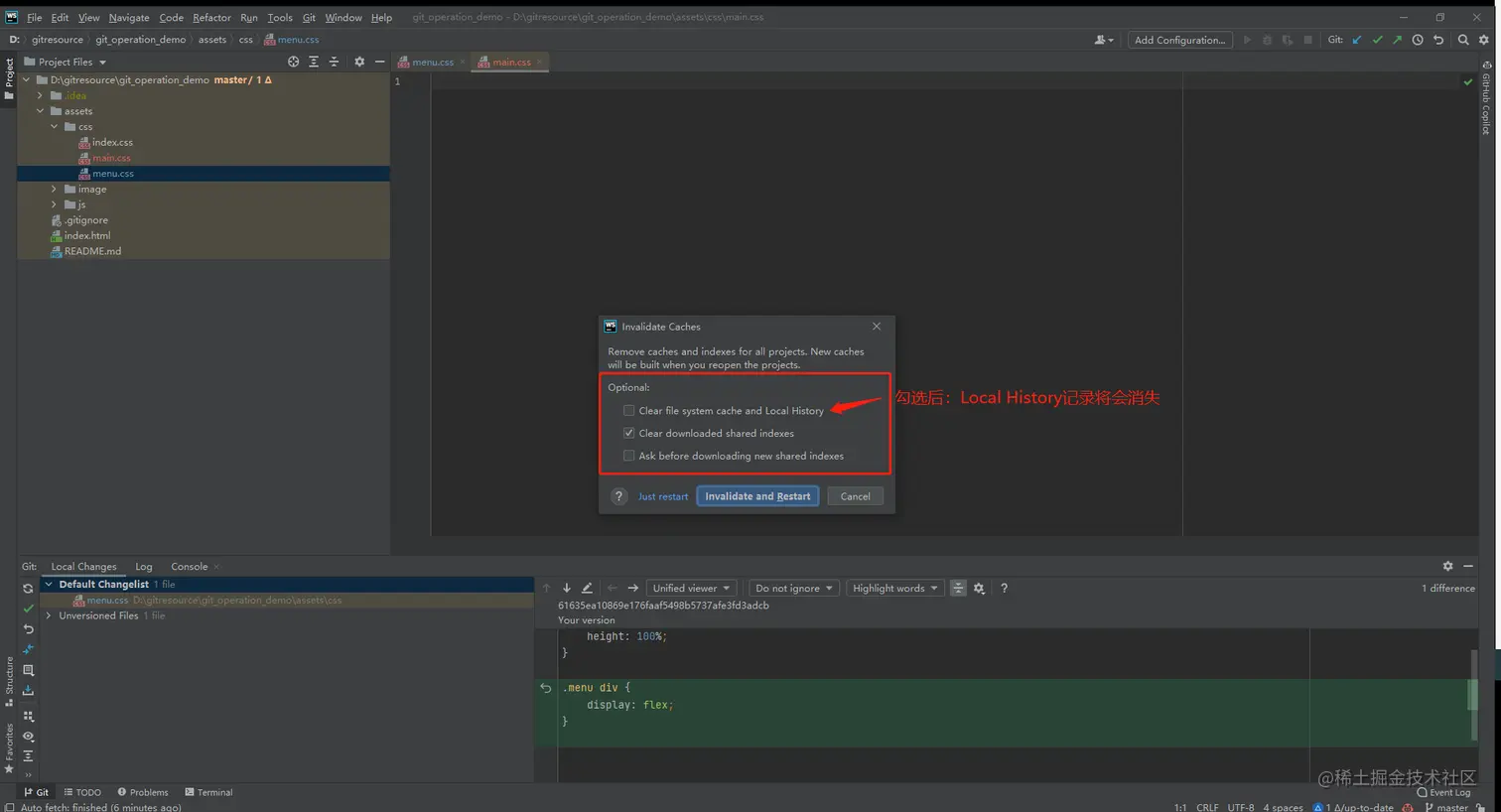Image resolution: width=1501 pixels, height=812 pixels.
Task: Click the Git update/pull blue arrow icon
Action: click(x=1357, y=40)
